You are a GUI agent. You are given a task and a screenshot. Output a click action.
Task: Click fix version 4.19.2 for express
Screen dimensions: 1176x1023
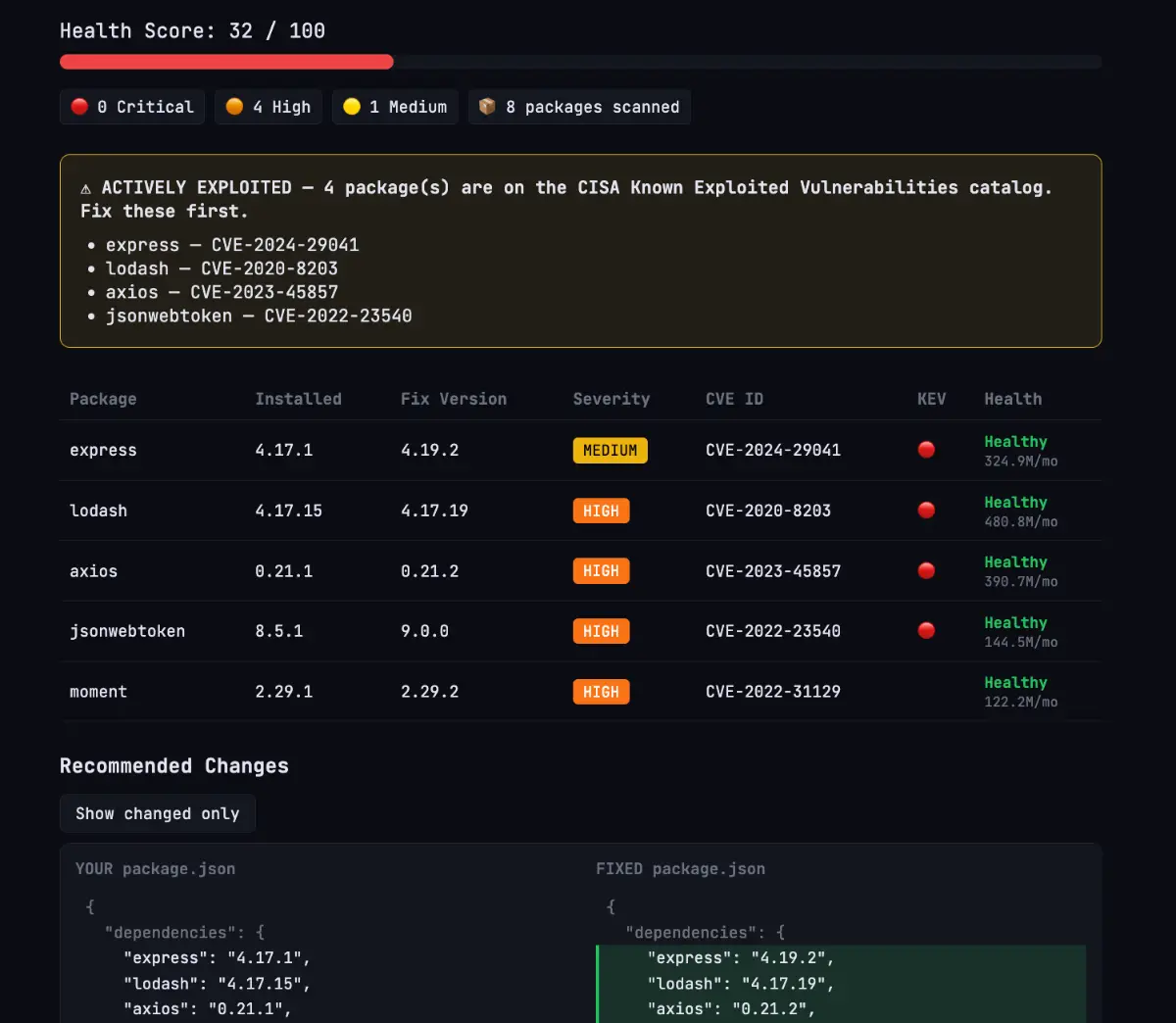click(429, 450)
